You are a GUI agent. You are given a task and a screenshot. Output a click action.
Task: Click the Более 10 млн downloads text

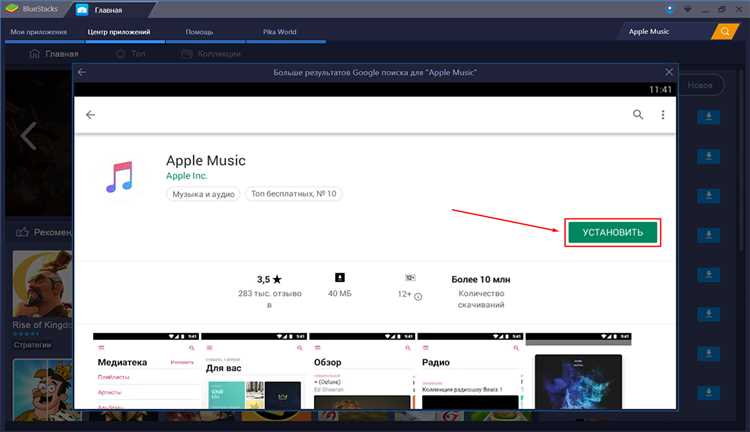point(481,279)
